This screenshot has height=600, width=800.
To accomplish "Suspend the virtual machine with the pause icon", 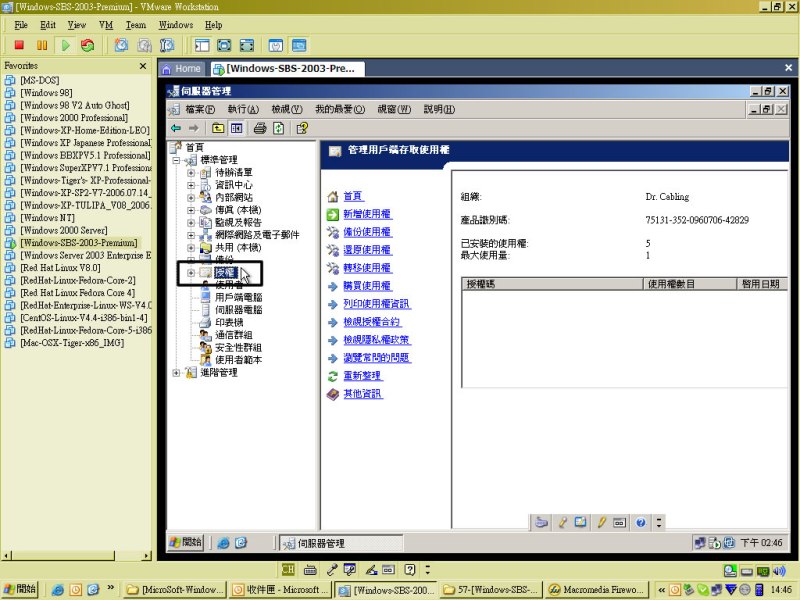I will 42,45.
